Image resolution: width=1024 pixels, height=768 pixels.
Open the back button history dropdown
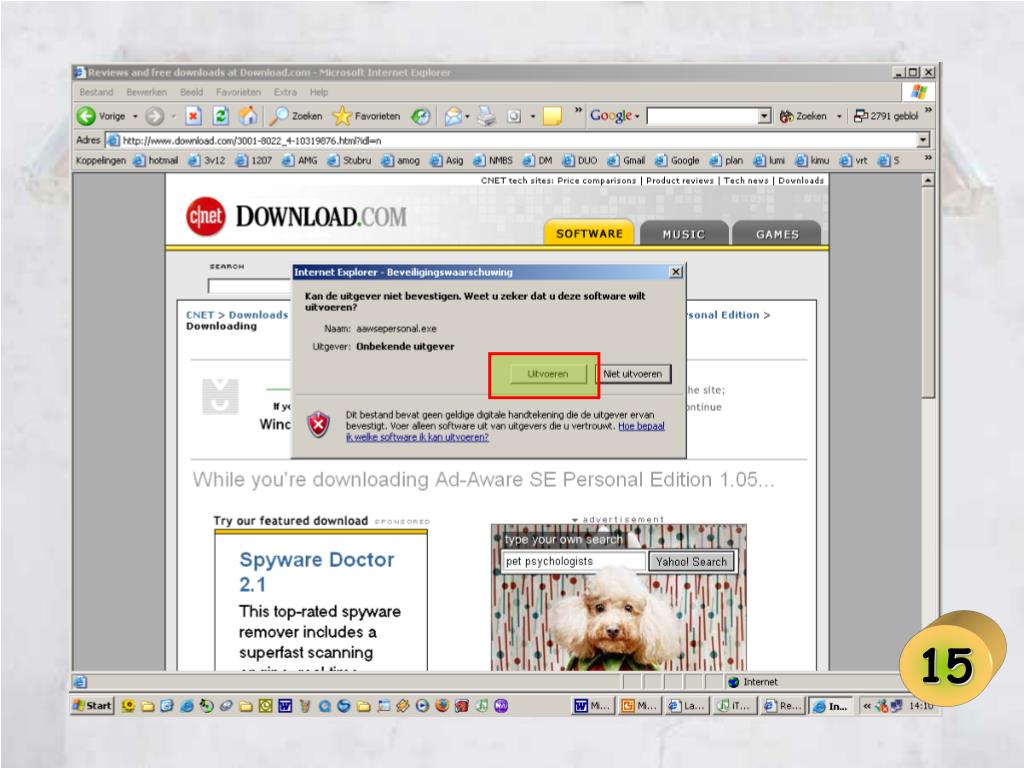click(x=135, y=116)
